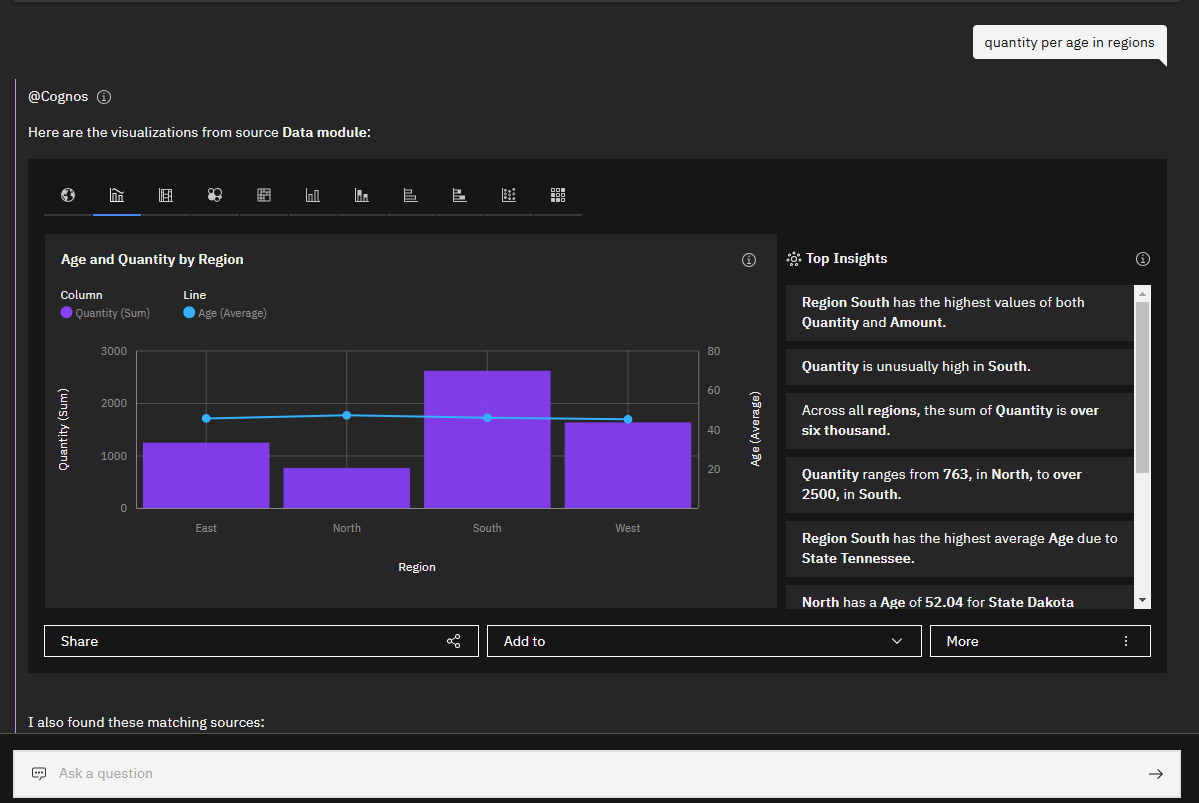Click the Top Insights sparkle icon

coord(794,259)
